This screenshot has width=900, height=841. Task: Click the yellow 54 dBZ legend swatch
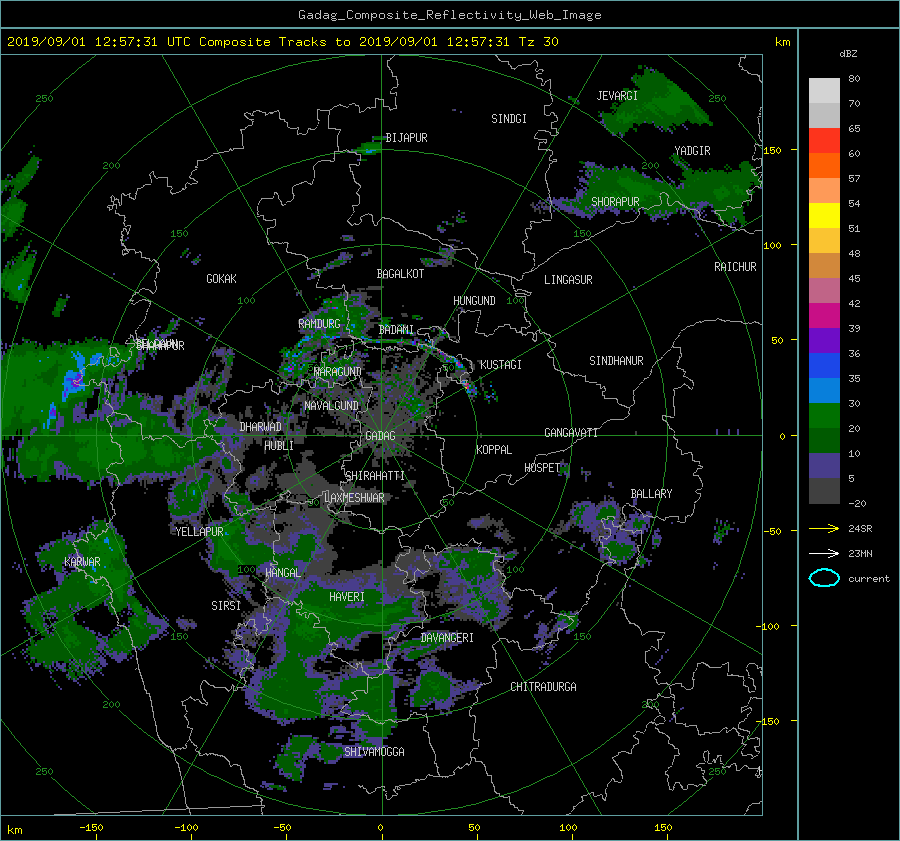824,216
